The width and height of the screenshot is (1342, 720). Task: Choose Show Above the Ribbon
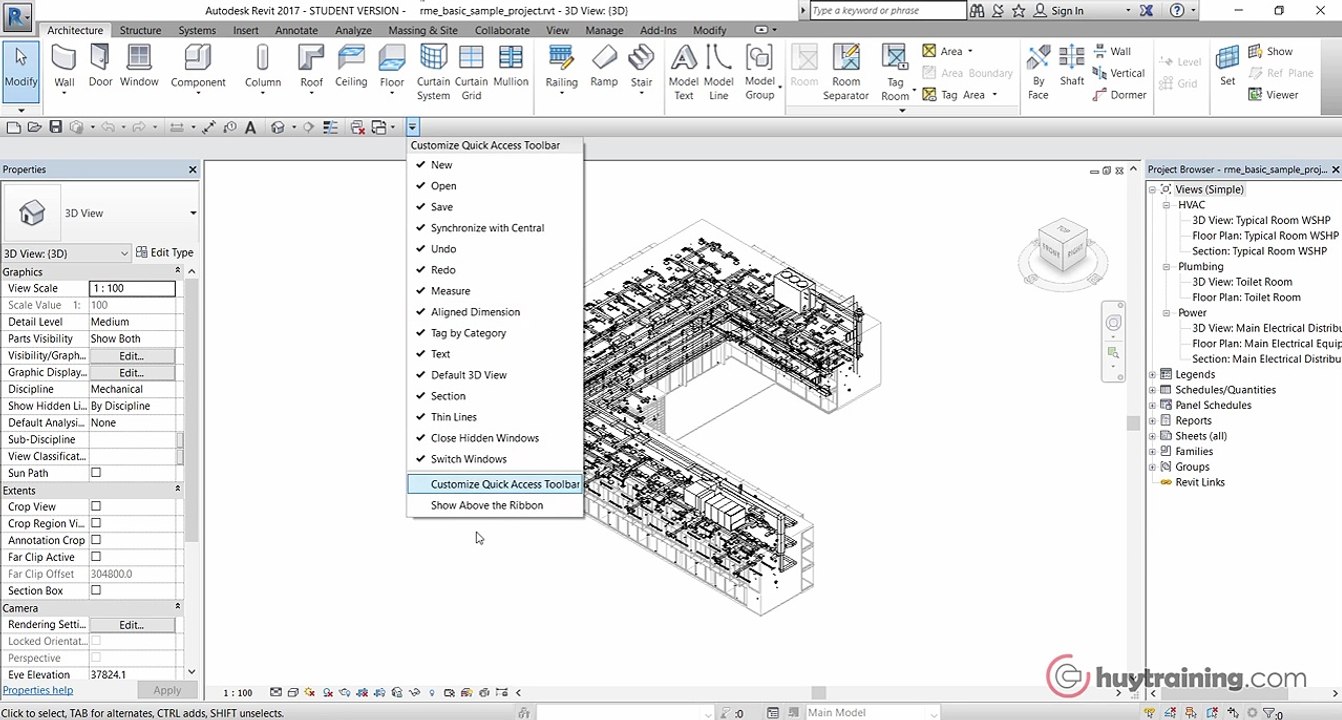click(495, 505)
